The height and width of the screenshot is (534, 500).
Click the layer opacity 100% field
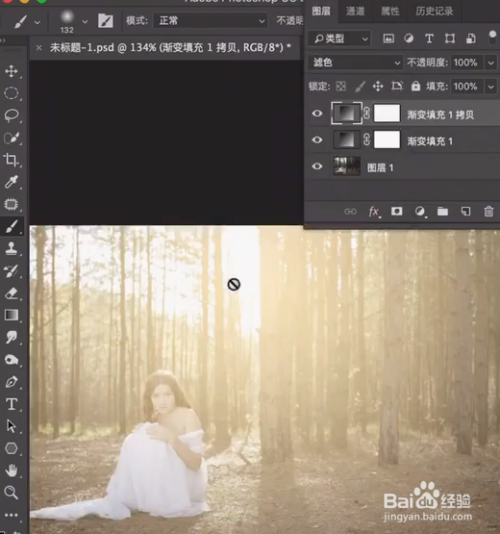[x=467, y=63]
